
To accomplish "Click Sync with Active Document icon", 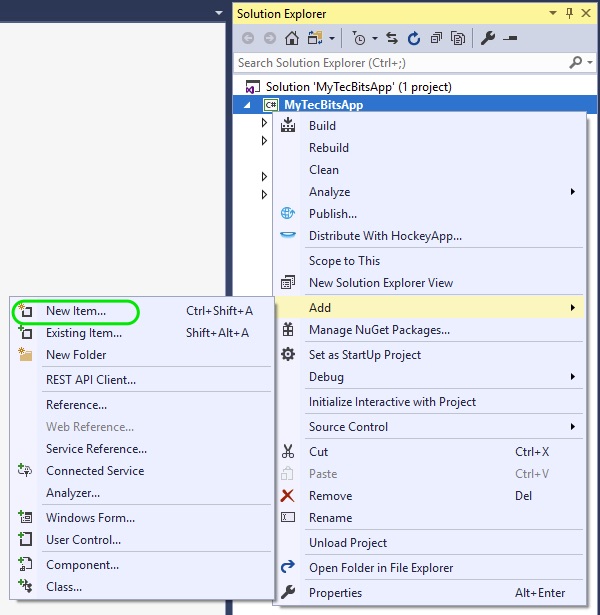I will 392,38.
